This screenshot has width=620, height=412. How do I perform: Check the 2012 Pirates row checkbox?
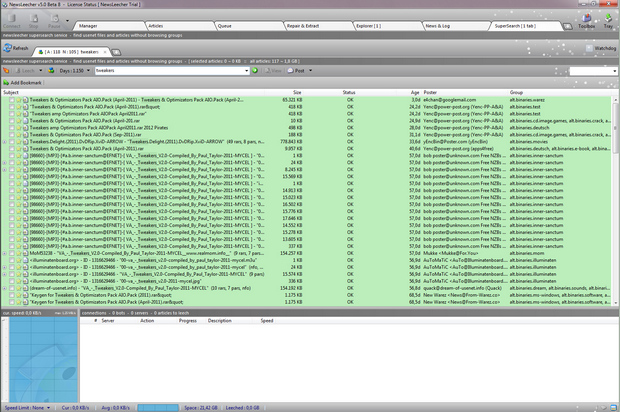pyautogui.click(x=12, y=128)
